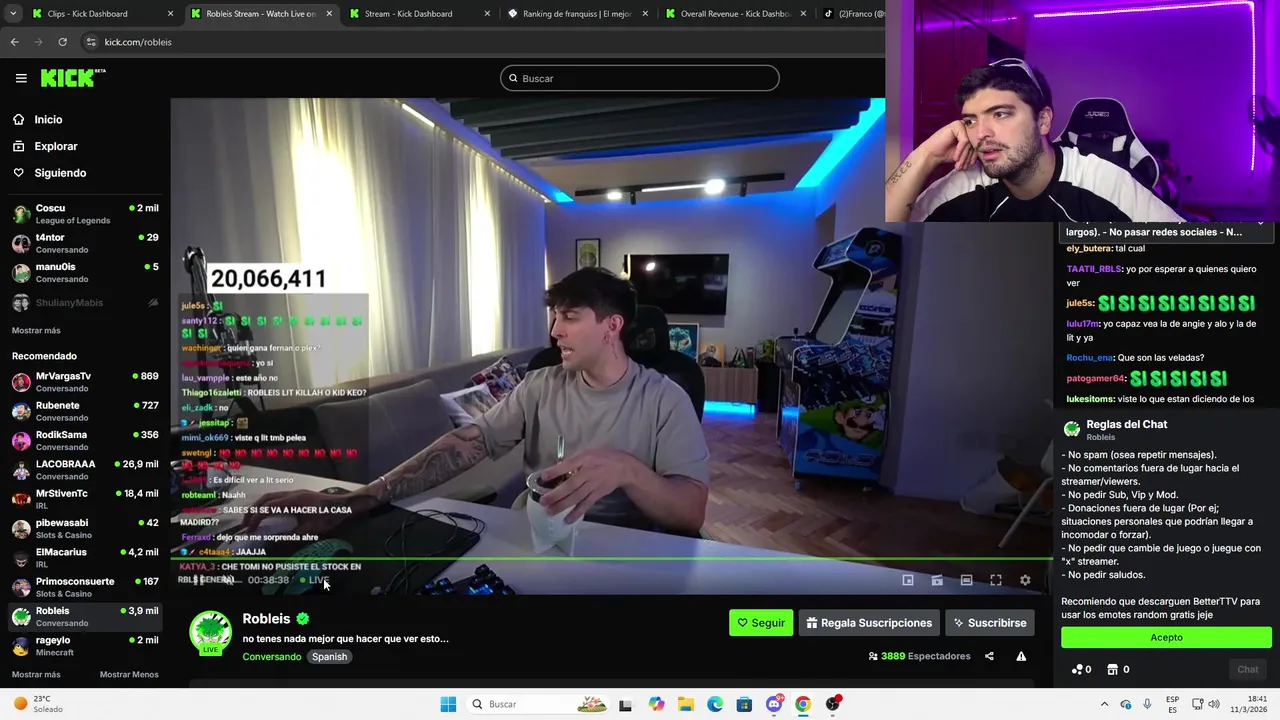Image resolution: width=1280 pixels, height=720 pixels.
Task: Report stream with warning triangle icon
Action: 1021,656
